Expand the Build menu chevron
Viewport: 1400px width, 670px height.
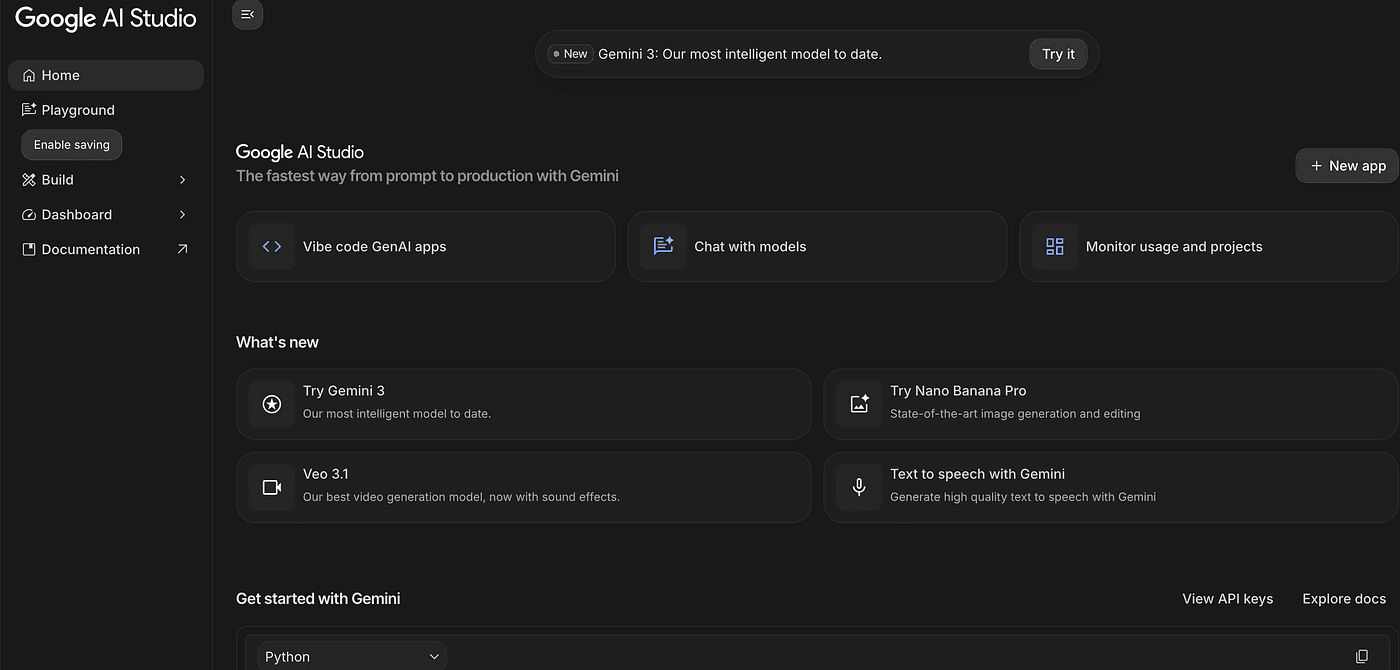182,180
